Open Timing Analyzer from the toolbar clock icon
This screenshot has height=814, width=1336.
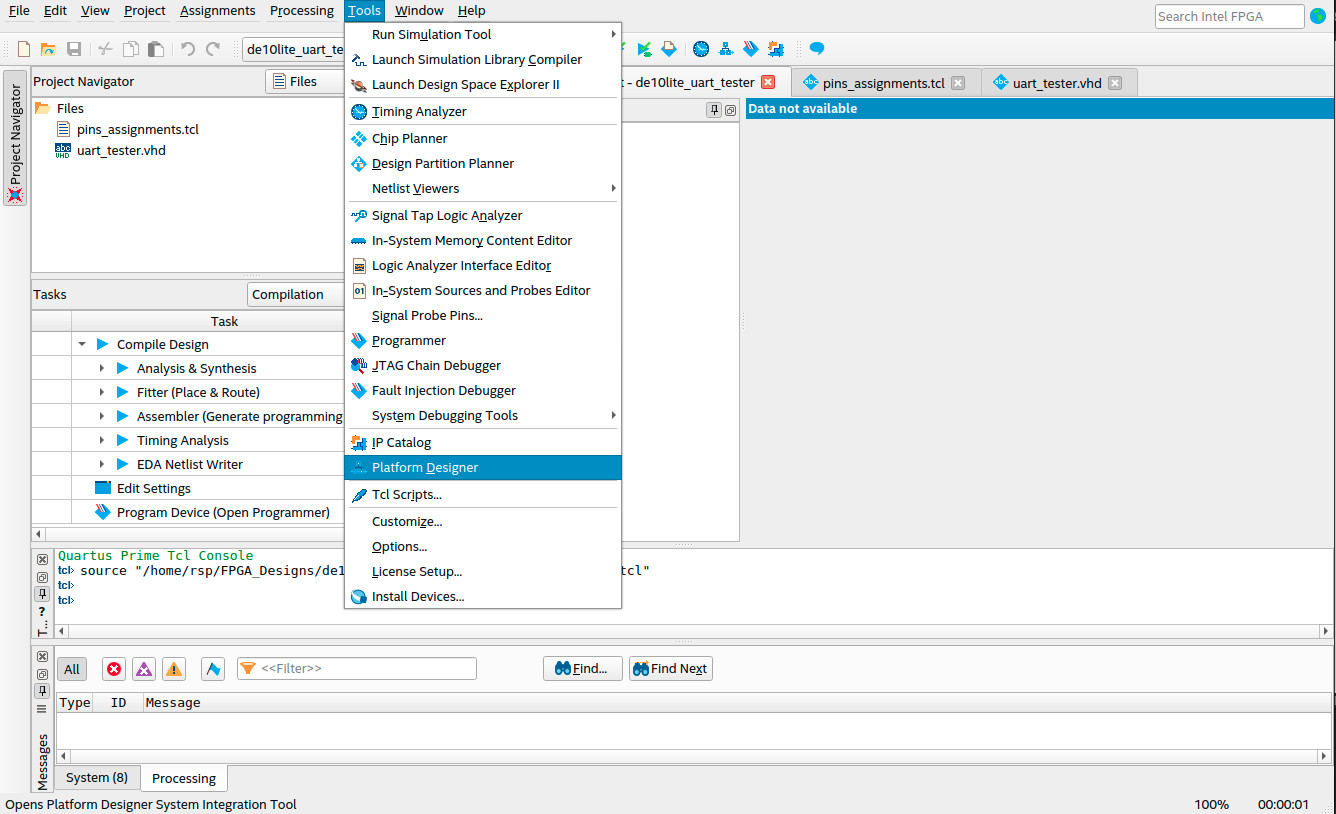pyautogui.click(x=701, y=49)
